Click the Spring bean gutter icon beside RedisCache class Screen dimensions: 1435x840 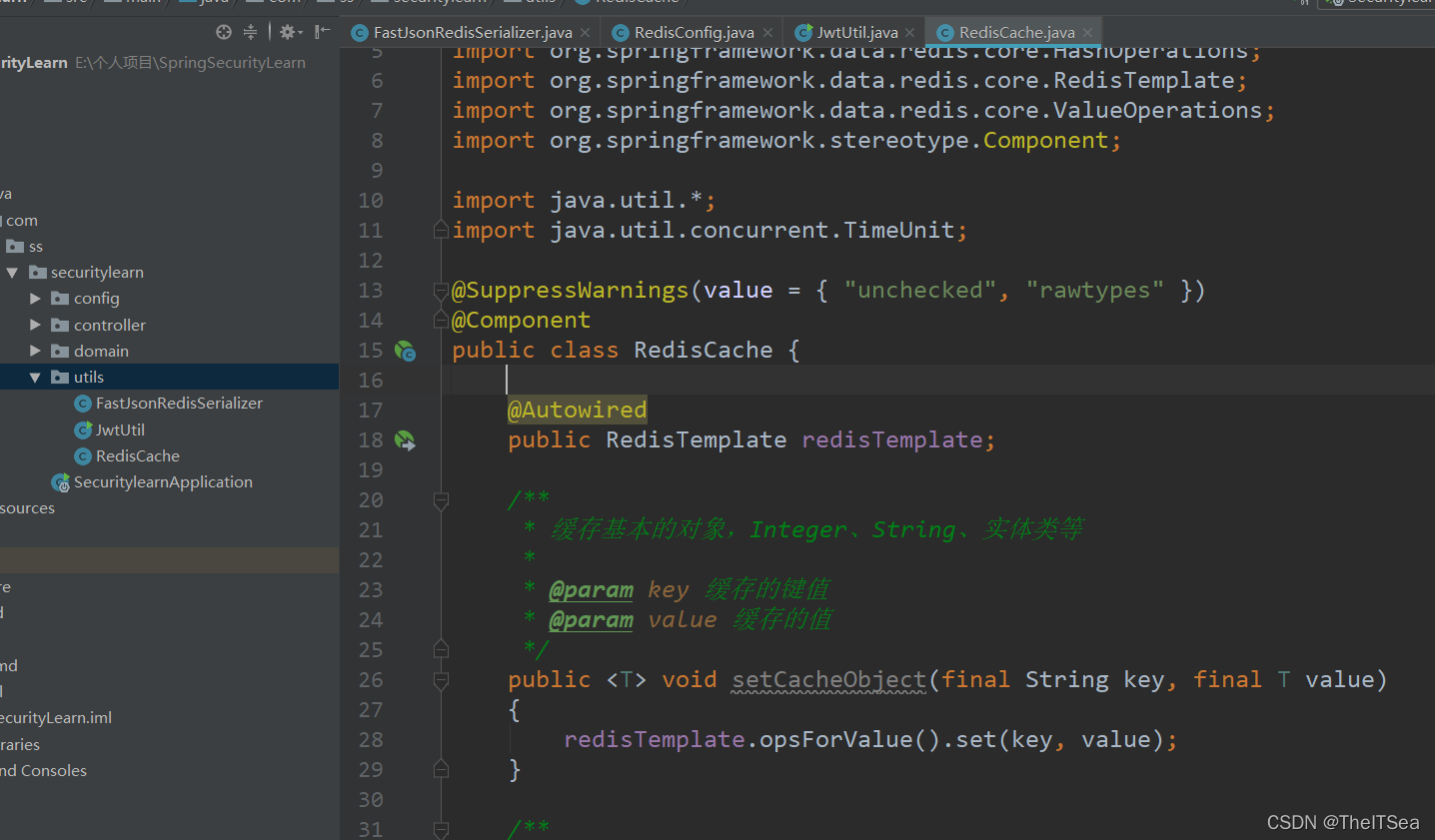click(405, 351)
